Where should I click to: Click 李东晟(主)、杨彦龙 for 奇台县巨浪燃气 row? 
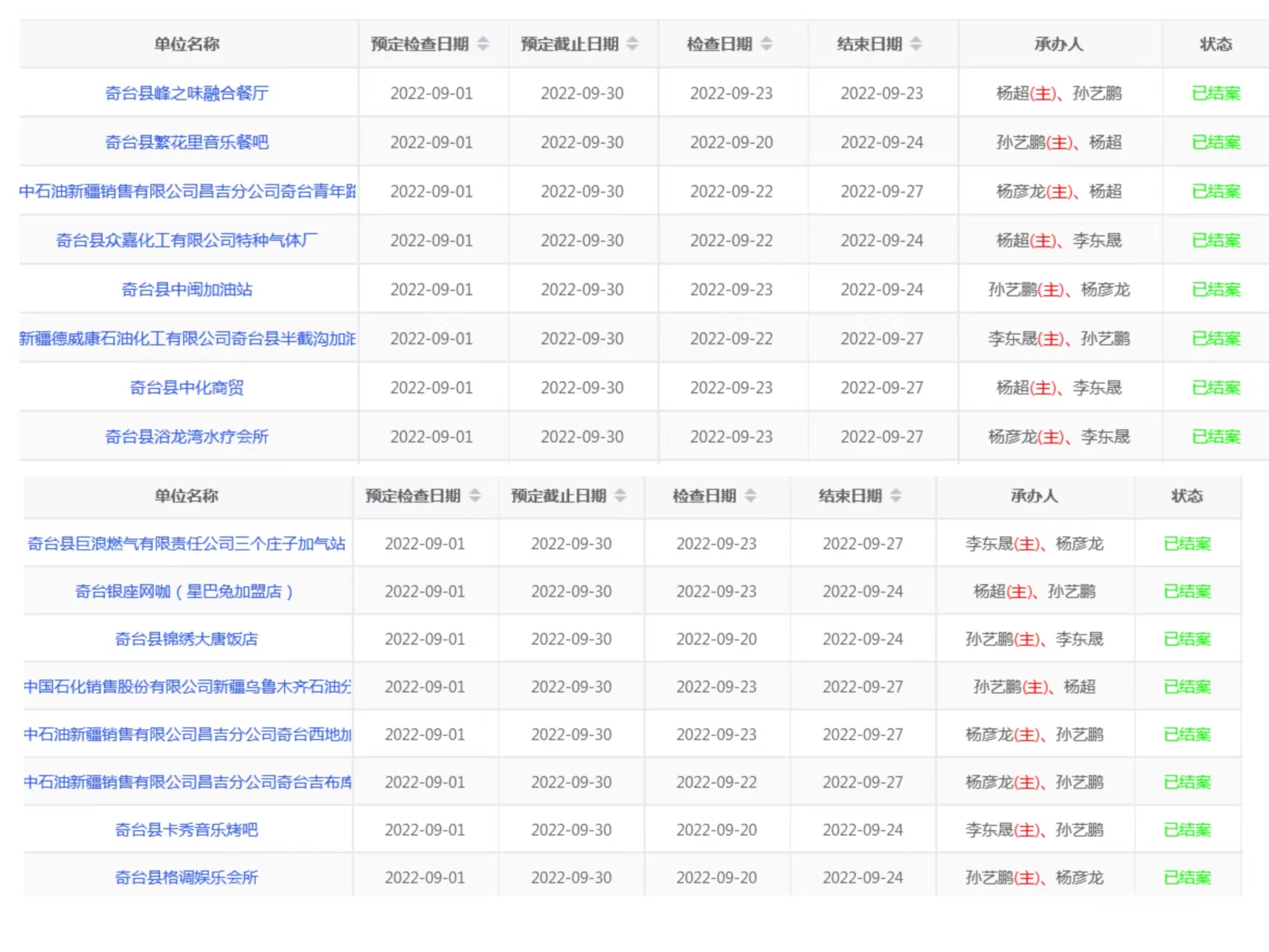(x=1035, y=544)
